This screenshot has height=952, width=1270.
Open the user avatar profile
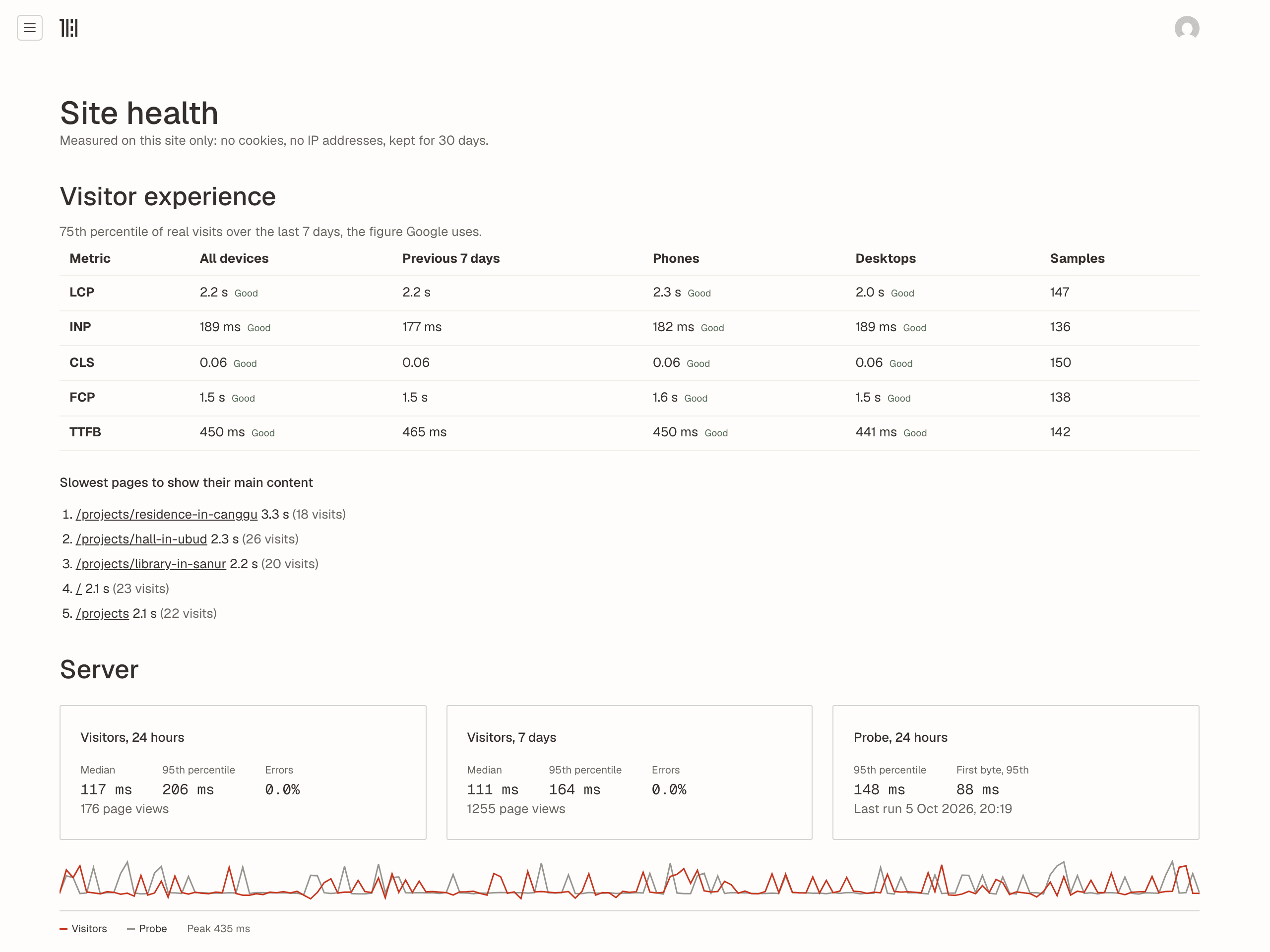pyautogui.click(x=1187, y=28)
